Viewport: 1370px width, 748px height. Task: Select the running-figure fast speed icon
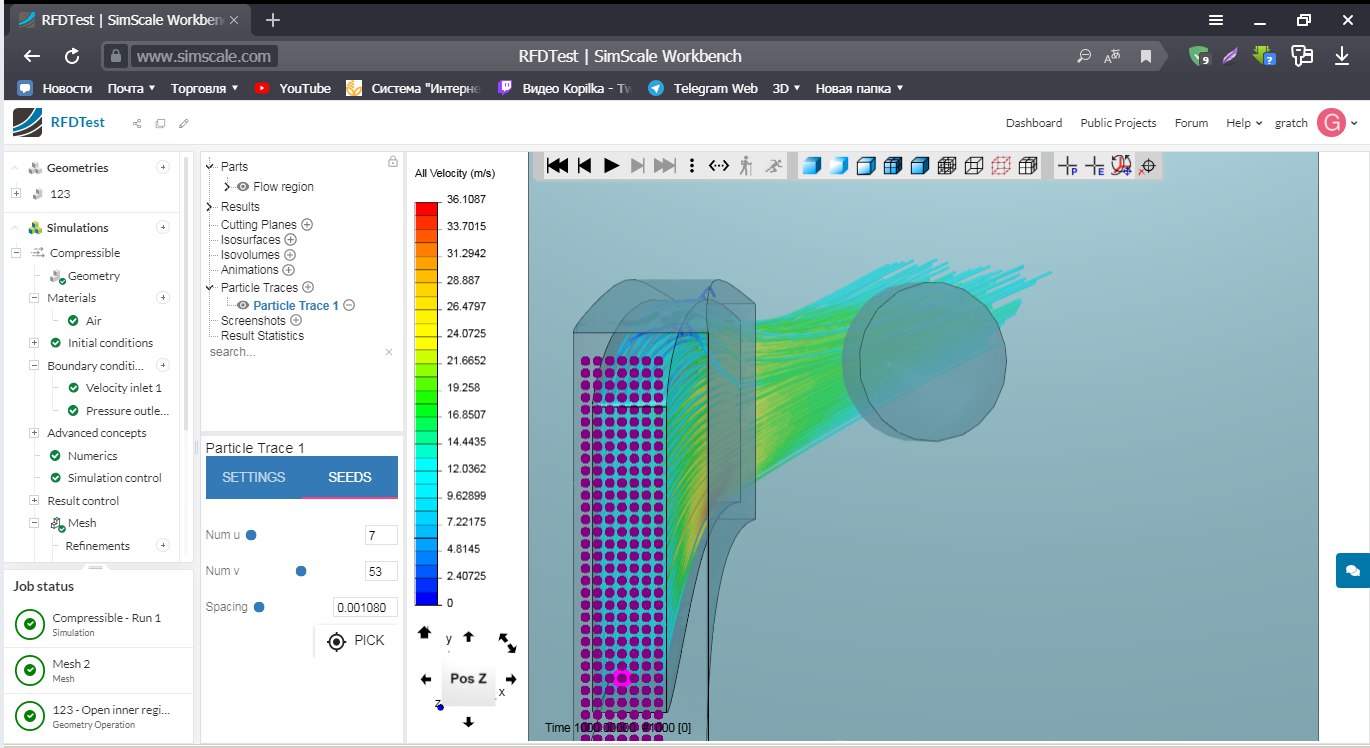774,166
